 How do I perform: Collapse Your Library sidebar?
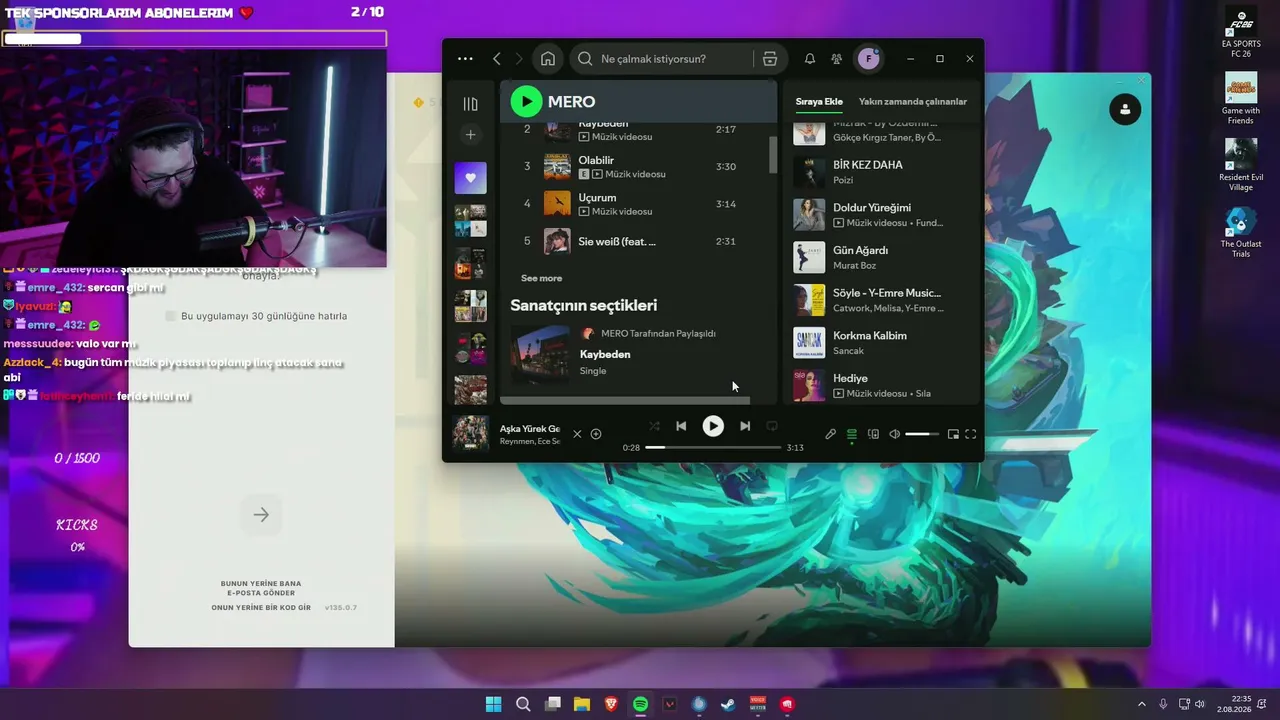pyautogui.click(x=470, y=104)
